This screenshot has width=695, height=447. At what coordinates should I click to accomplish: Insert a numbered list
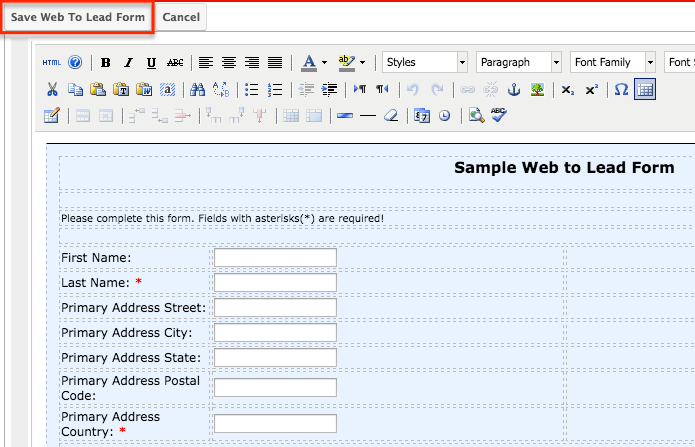tap(275, 90)
